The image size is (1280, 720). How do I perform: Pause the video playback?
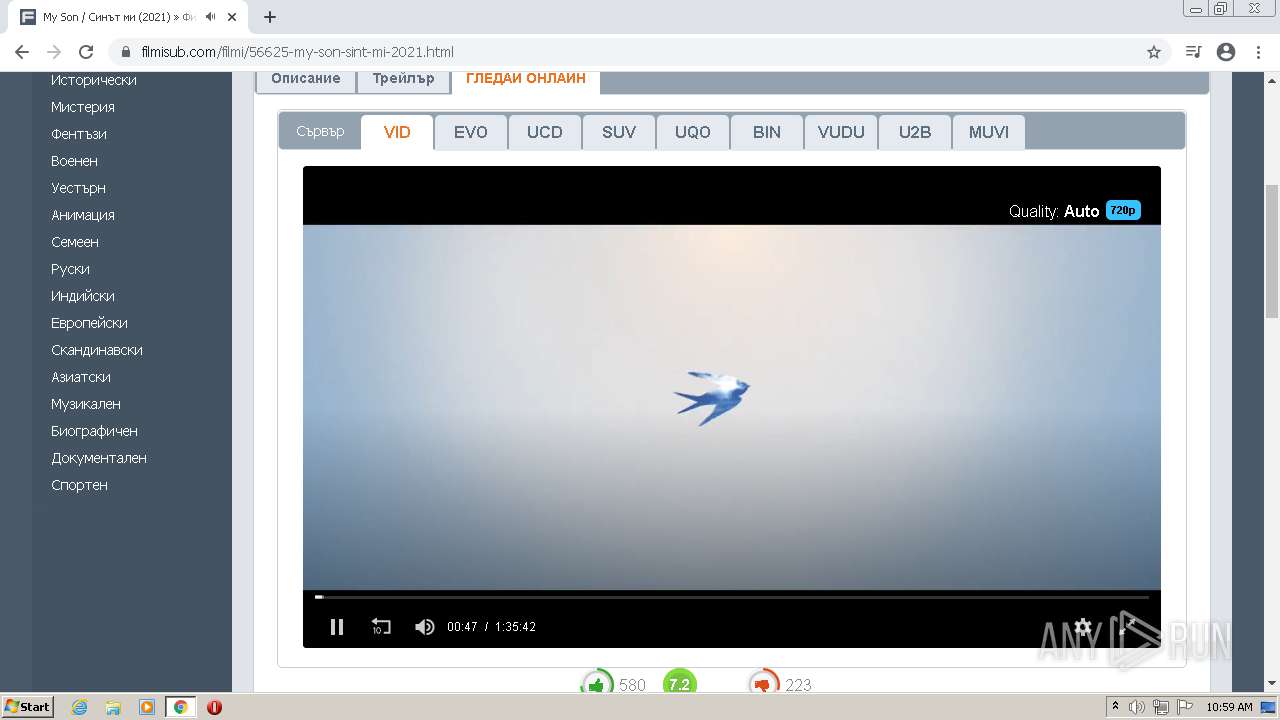pyautogui.click(x=337, y=627)
